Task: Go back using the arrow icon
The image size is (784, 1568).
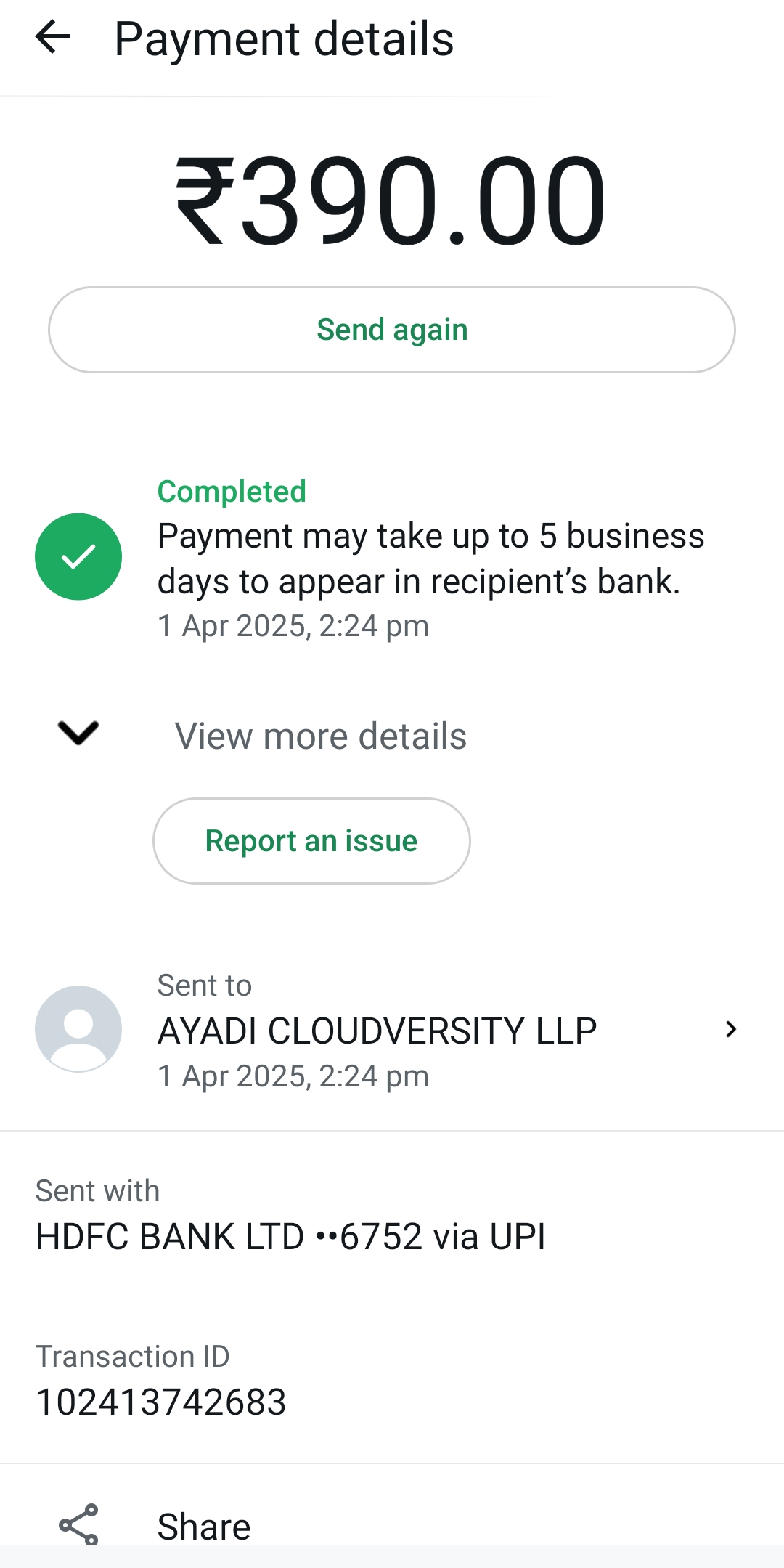Action: (52, 38)
